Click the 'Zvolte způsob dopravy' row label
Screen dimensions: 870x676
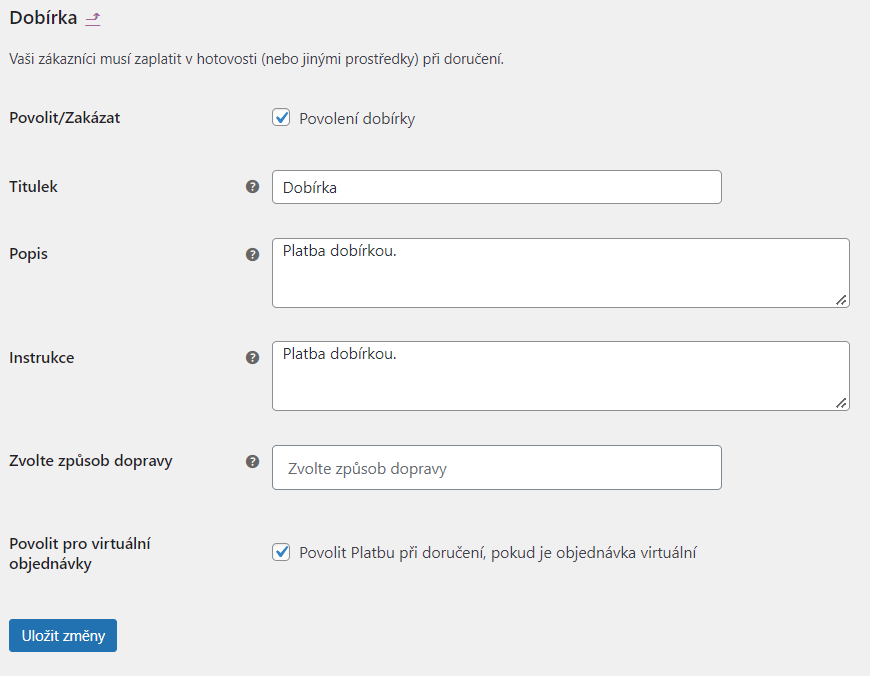coord(91,461)
